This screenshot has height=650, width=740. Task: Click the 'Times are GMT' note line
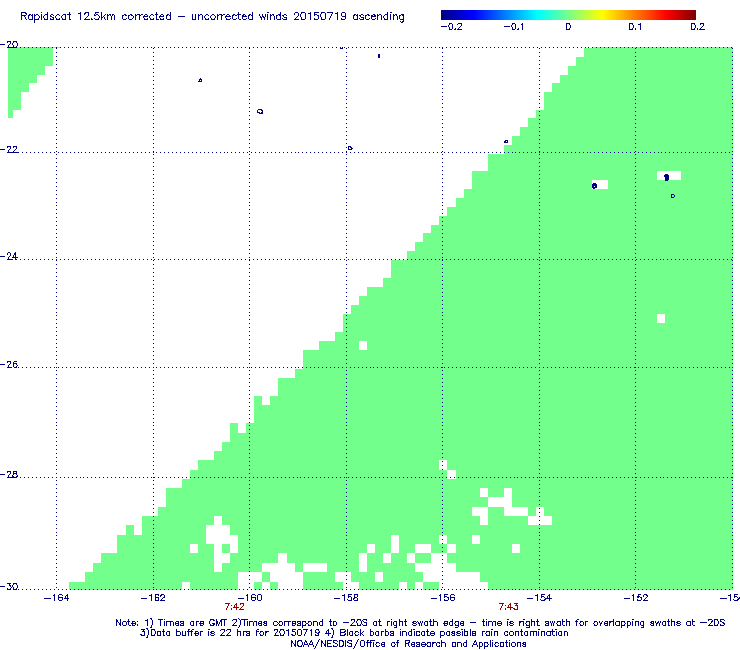pyautogui.click(x=420, y=623)
